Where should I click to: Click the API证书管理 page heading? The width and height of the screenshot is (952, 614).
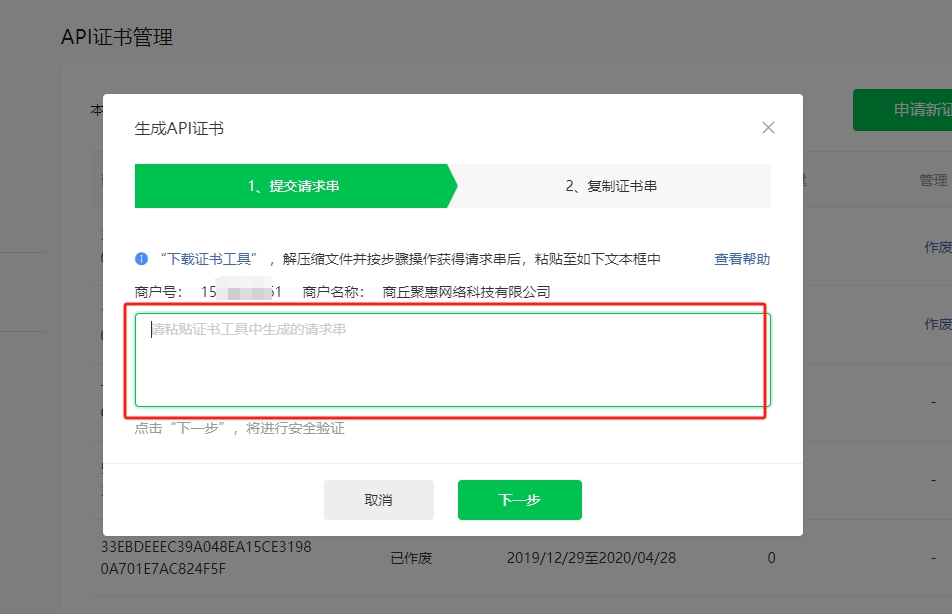point(117,37)
